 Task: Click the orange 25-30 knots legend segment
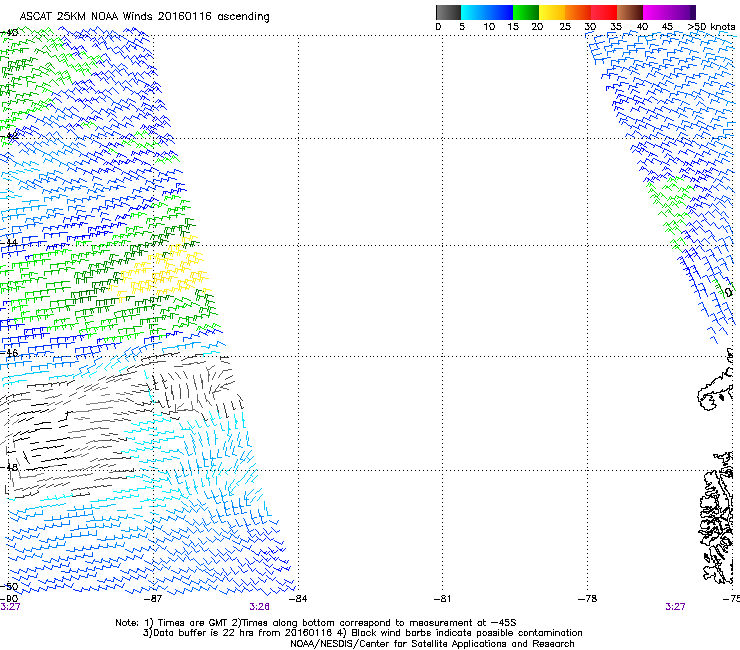click(x=578, y=12)
